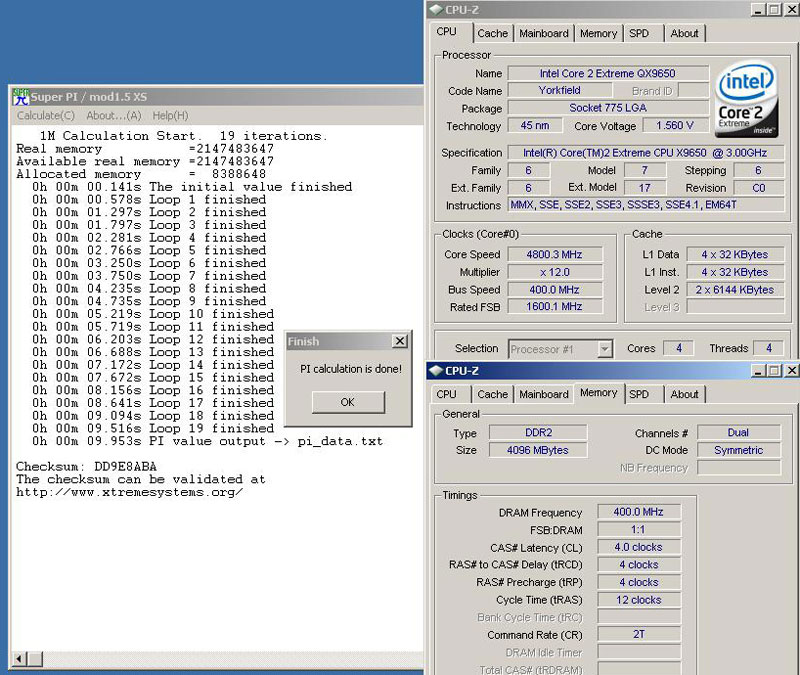Viewport: 800px width, 675px height.
Task: Maximize the lower CPU-Z Memory window
Action: tap(774, 370)
